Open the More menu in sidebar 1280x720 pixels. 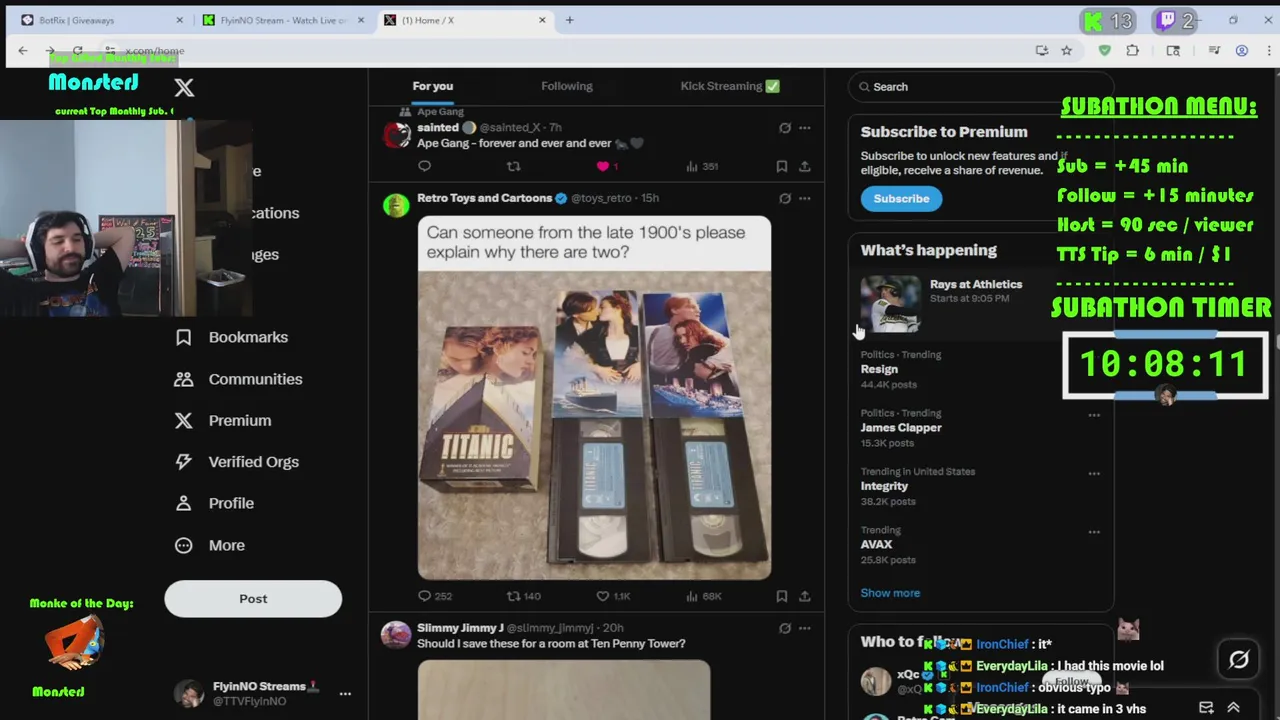coord(210,545)
